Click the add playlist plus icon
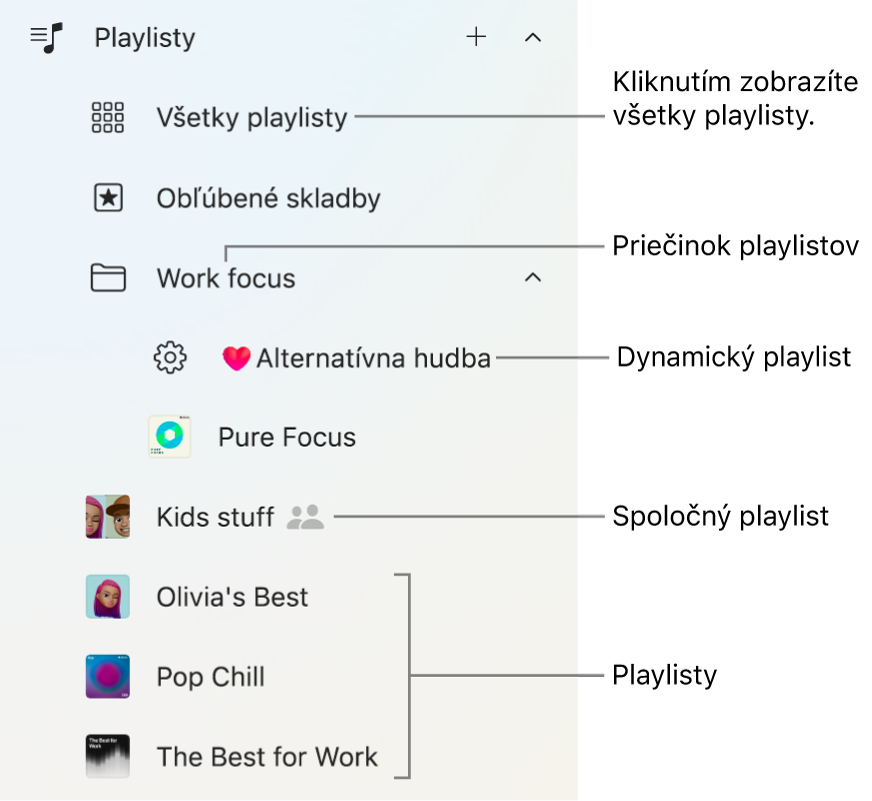The image size is (872, 801). tap(477, 37)
